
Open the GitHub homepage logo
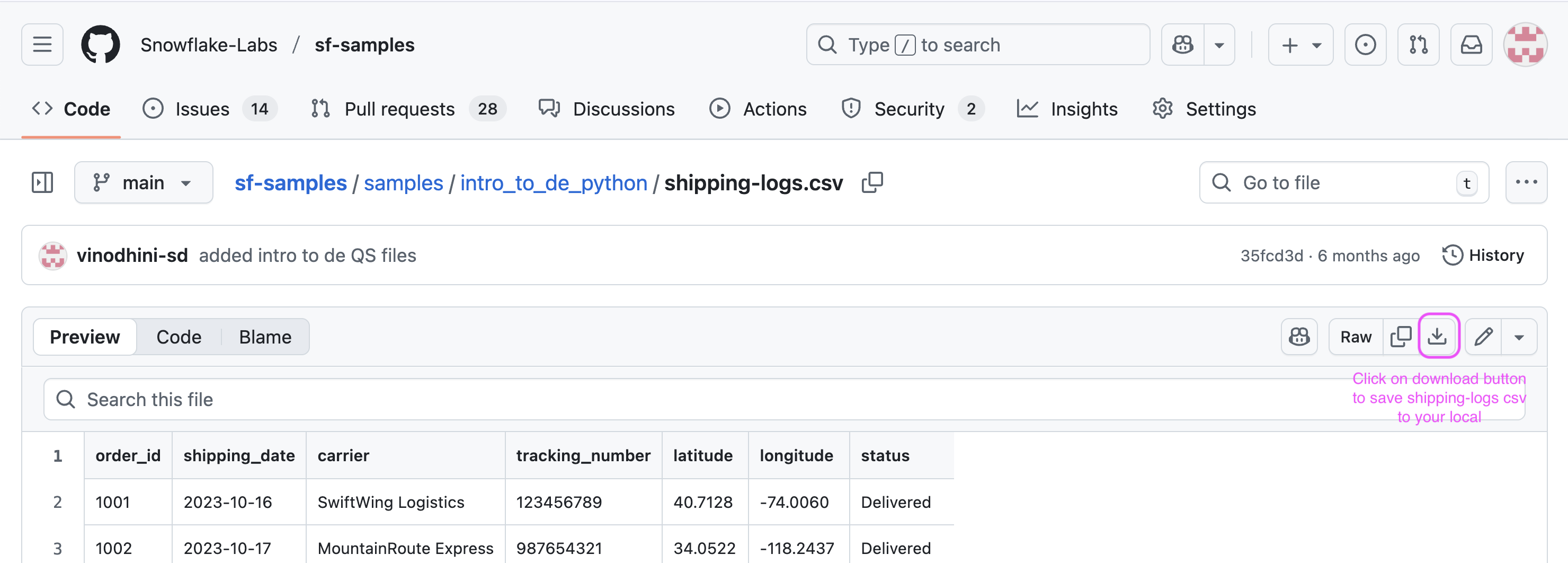101,45
